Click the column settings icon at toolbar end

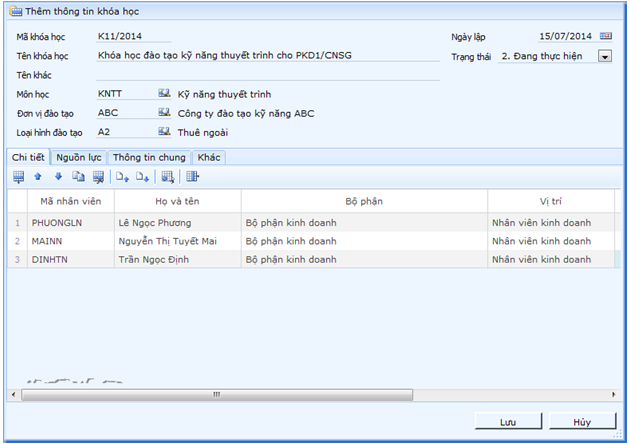tap(193, 177)
